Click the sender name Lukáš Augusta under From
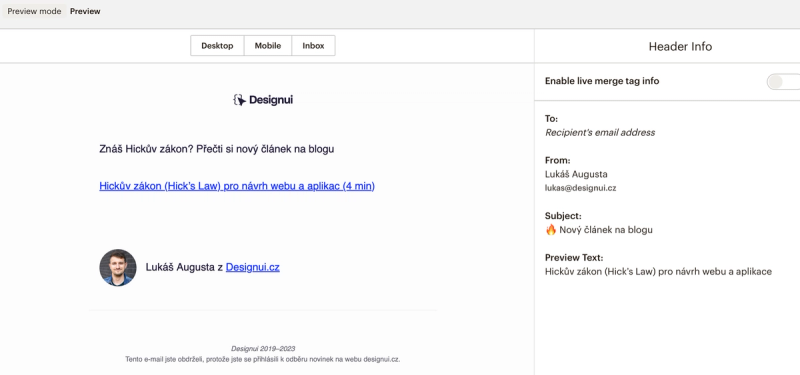800x375 pixels. click(576, 174)
